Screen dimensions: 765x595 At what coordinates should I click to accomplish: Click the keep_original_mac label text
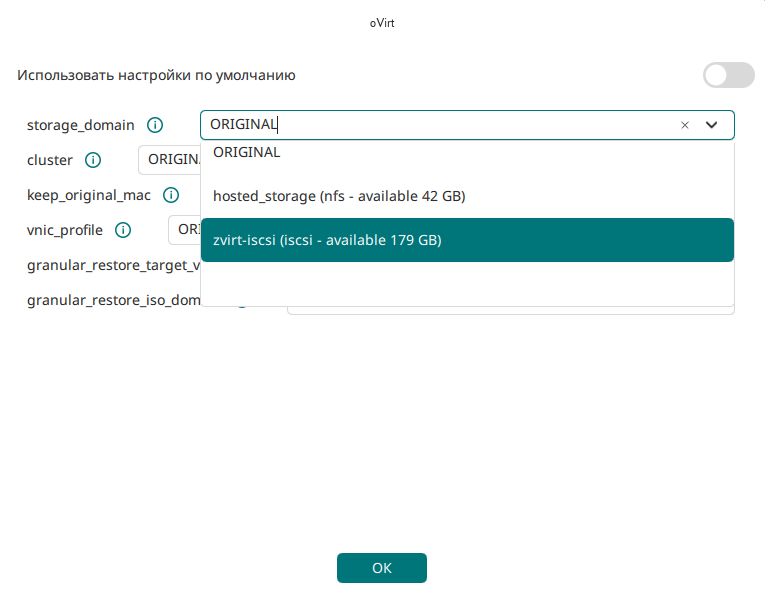click(88, 195)
